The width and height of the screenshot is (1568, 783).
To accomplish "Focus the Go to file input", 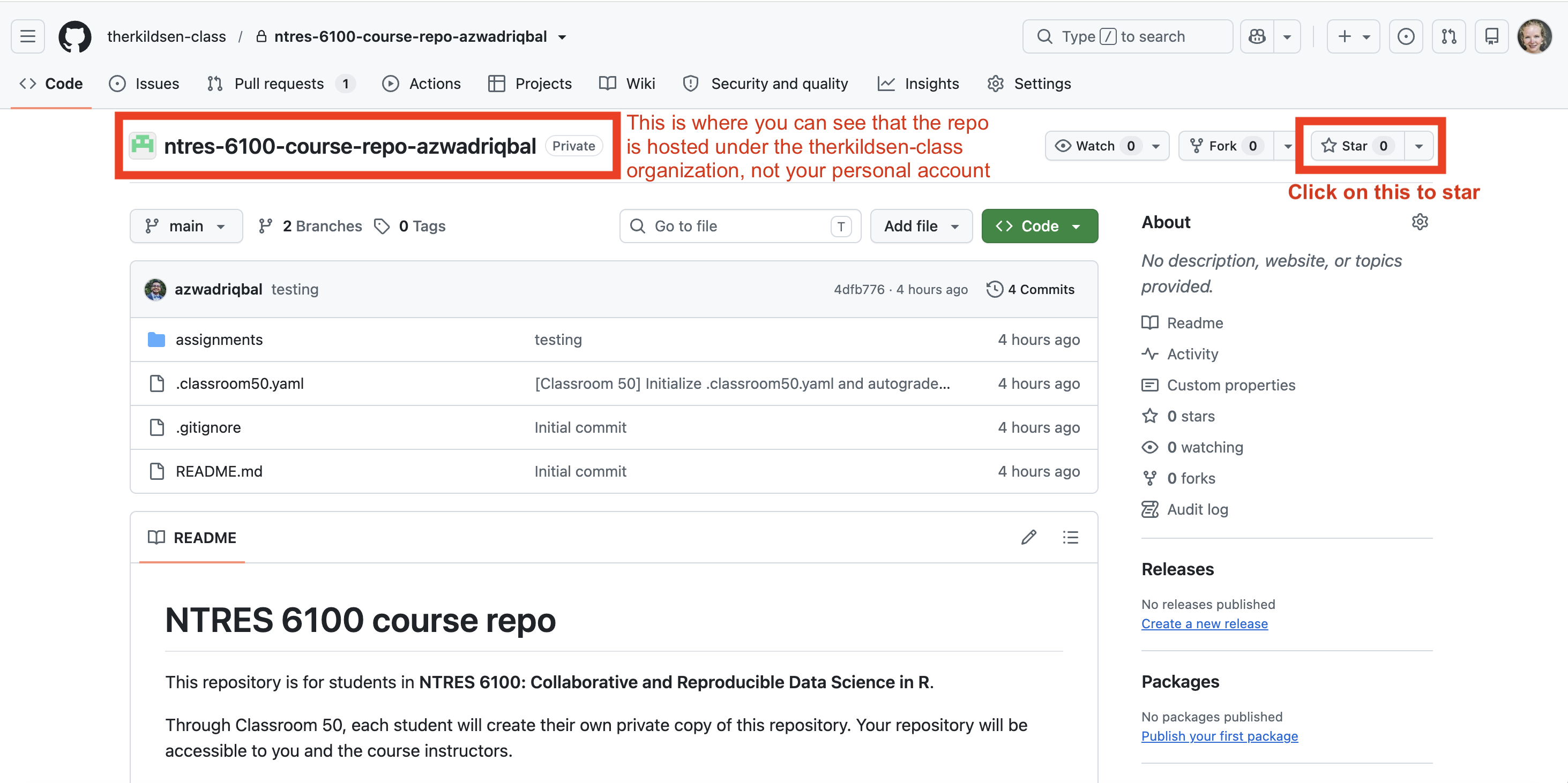I will click(740, 227).
